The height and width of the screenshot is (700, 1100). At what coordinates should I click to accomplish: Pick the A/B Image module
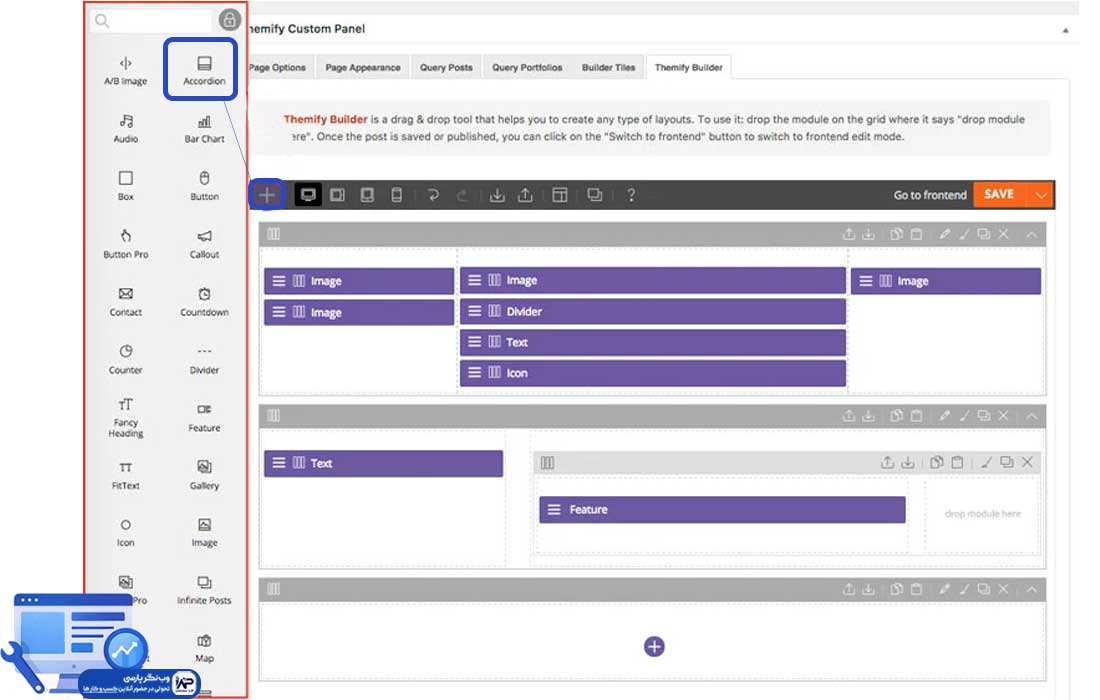point(126,71)
